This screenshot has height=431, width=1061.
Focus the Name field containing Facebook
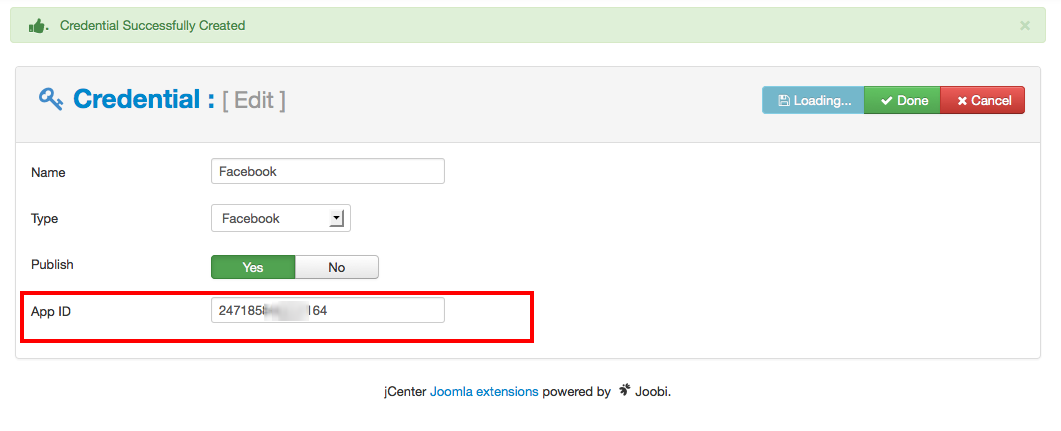pos(328,171)
